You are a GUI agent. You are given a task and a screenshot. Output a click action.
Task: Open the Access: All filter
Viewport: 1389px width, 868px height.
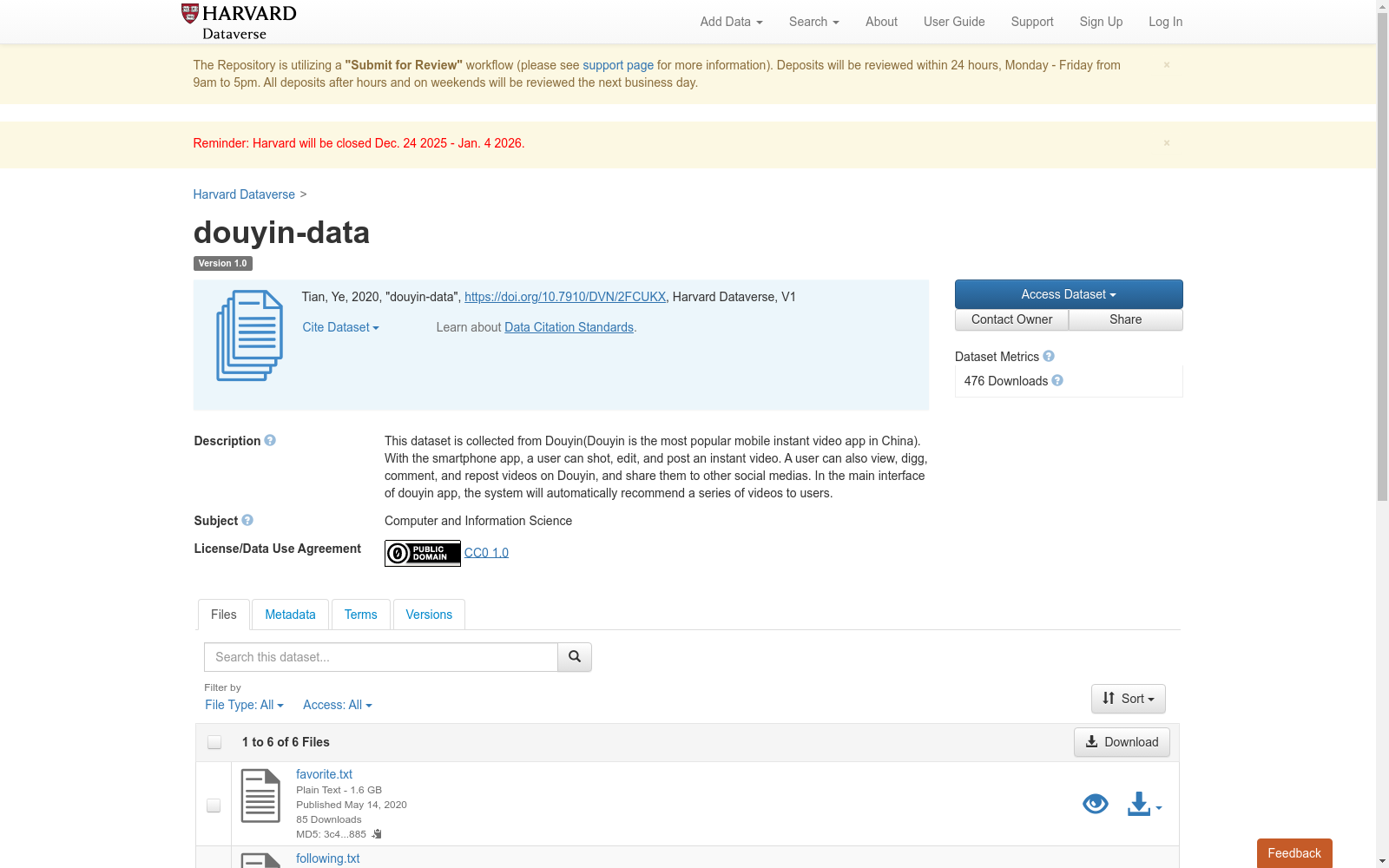[338, 705]
